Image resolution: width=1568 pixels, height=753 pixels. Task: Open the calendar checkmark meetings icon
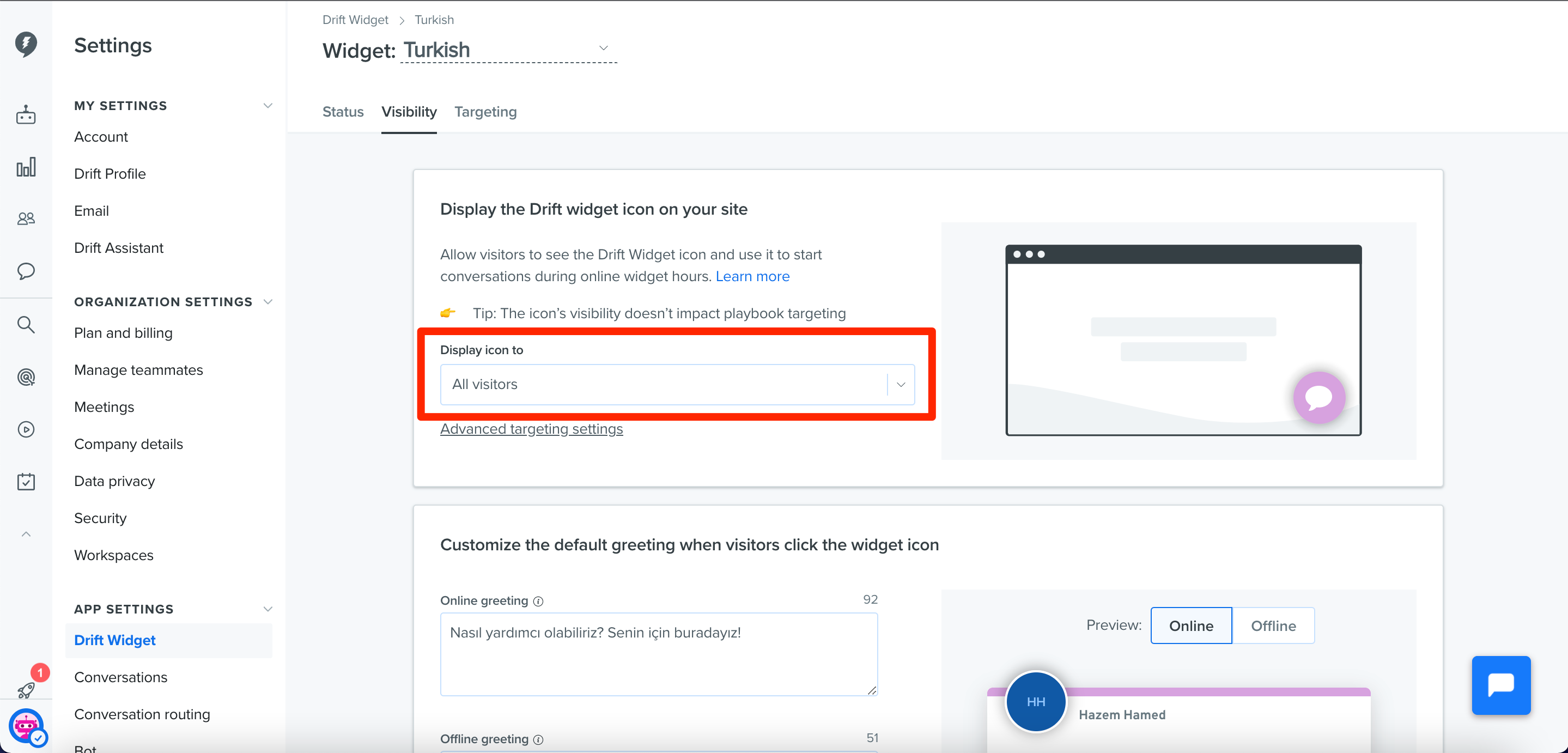pyautogui.click(x=26, y=482)
